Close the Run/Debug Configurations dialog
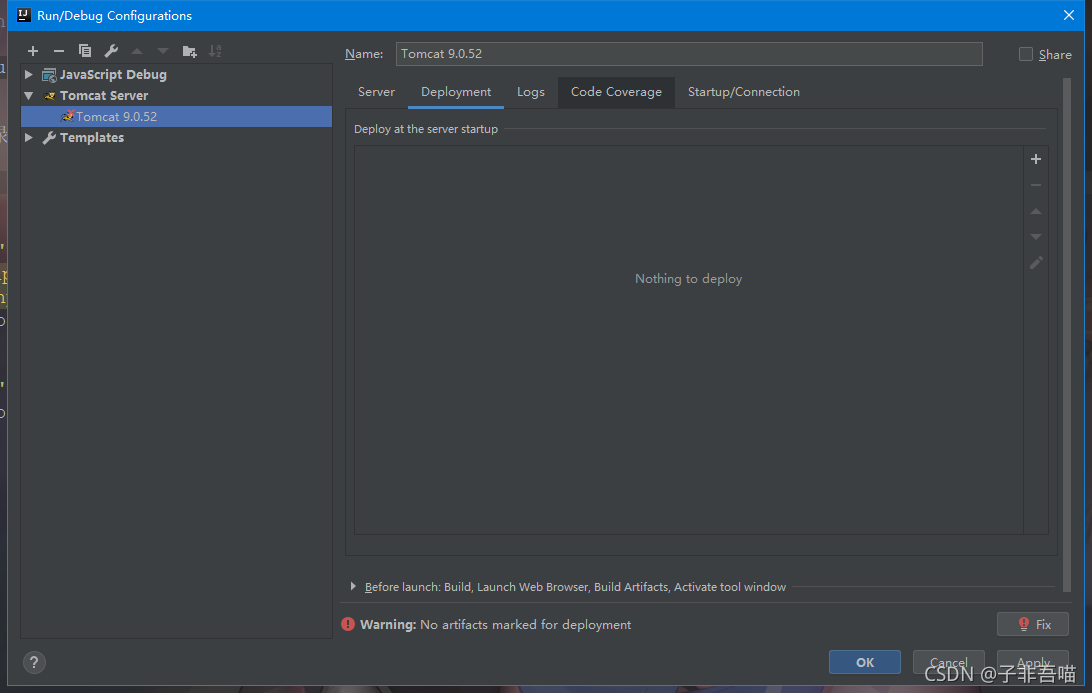Image resolution: width=1092 pixels, height=693 pixels. click(x=1069, y=15)
